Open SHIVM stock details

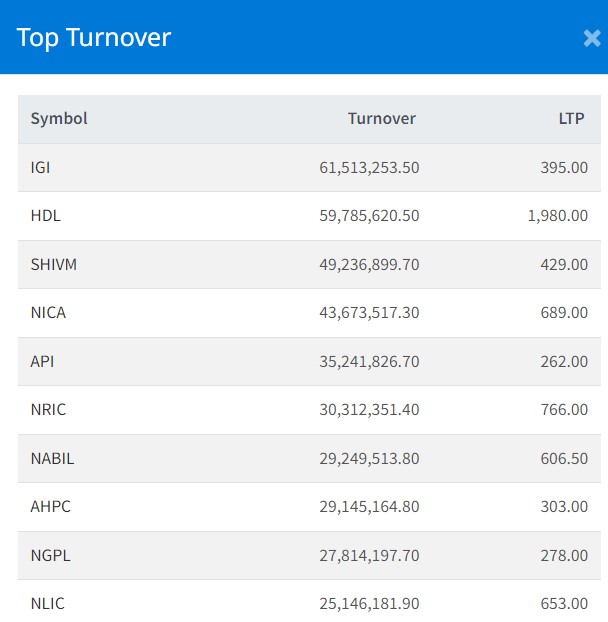click(x=53, y=265)
